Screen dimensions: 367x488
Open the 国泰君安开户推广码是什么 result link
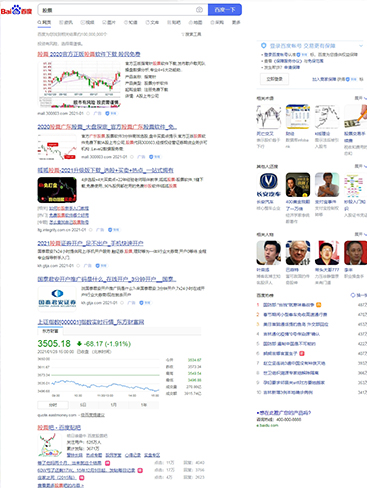coord(107,279)
